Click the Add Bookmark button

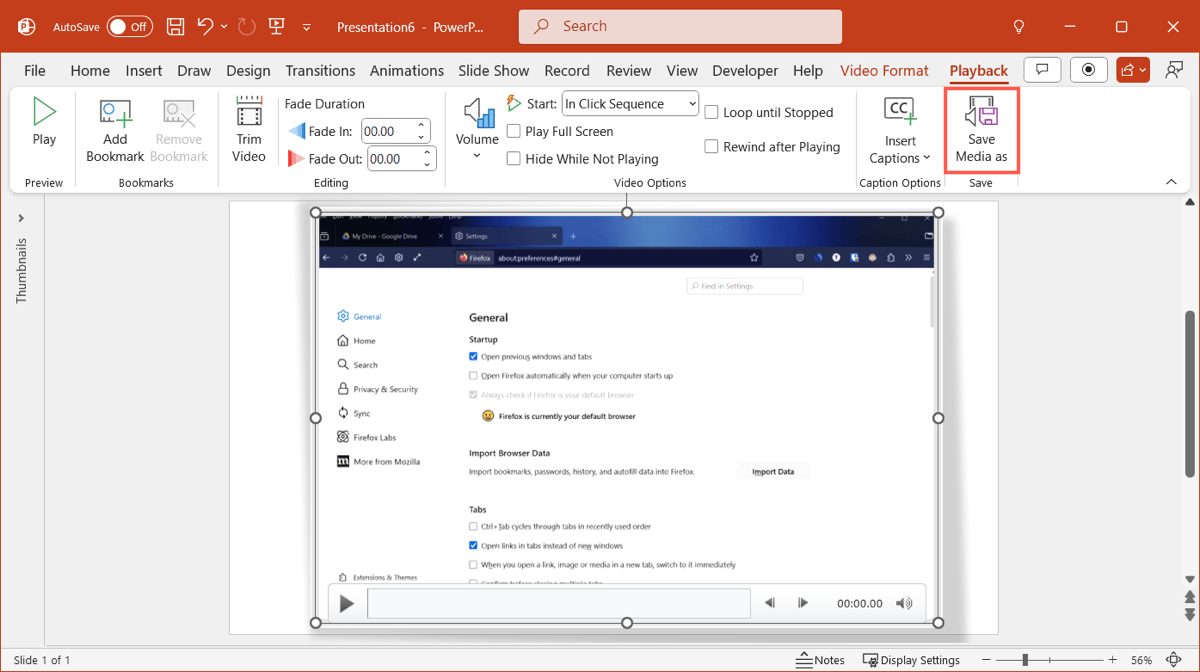[115, 130]
